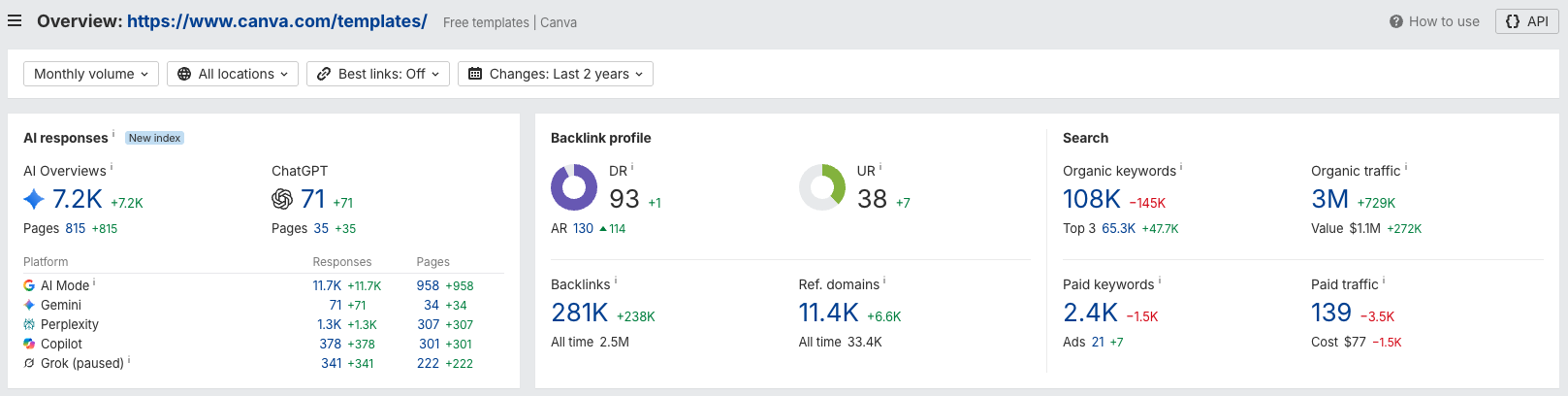Expand the All locations dropdown
Viewport: 1568px width, 396px height.
233,74
